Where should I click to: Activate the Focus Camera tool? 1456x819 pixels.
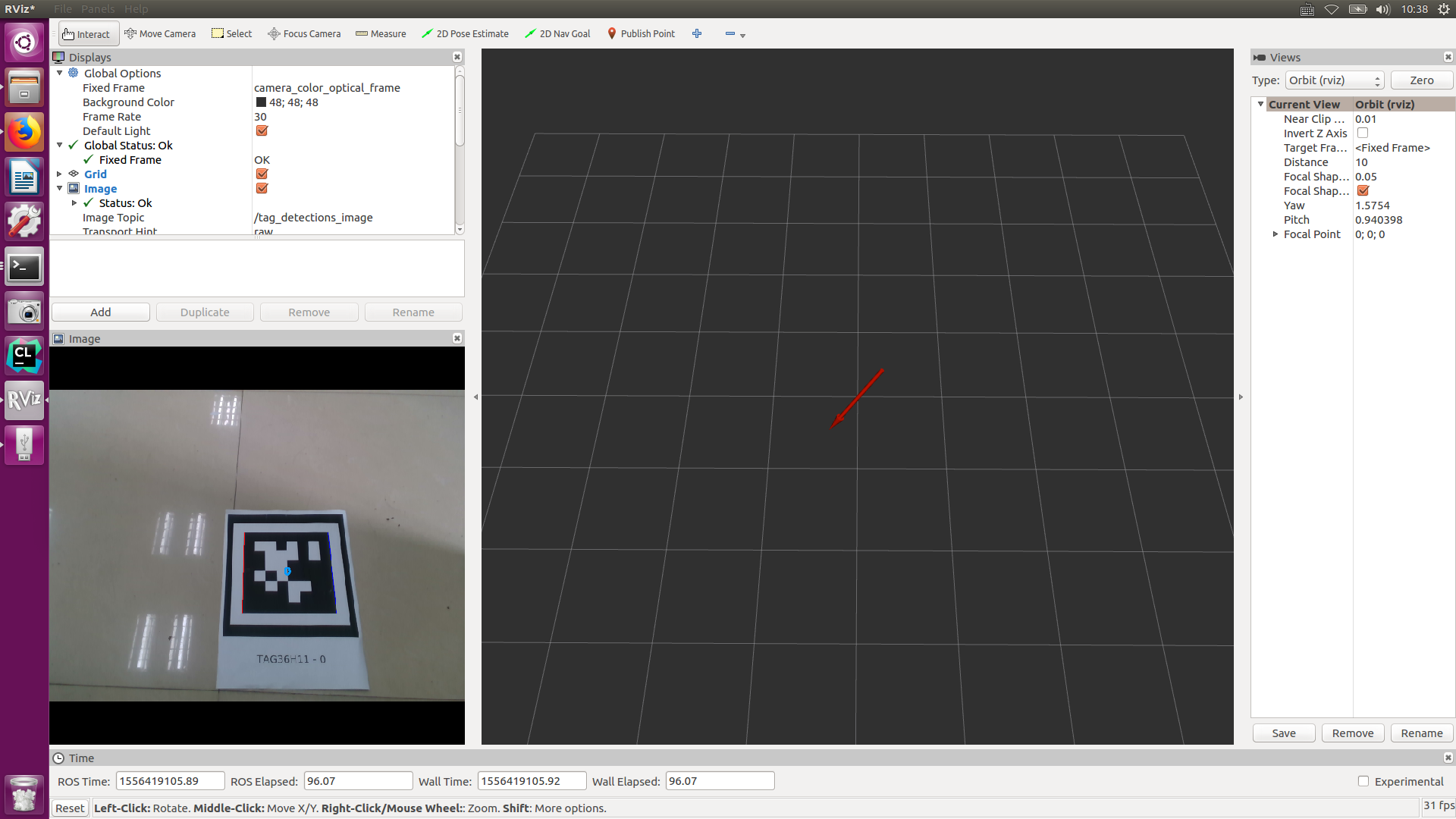click(304, 33)
